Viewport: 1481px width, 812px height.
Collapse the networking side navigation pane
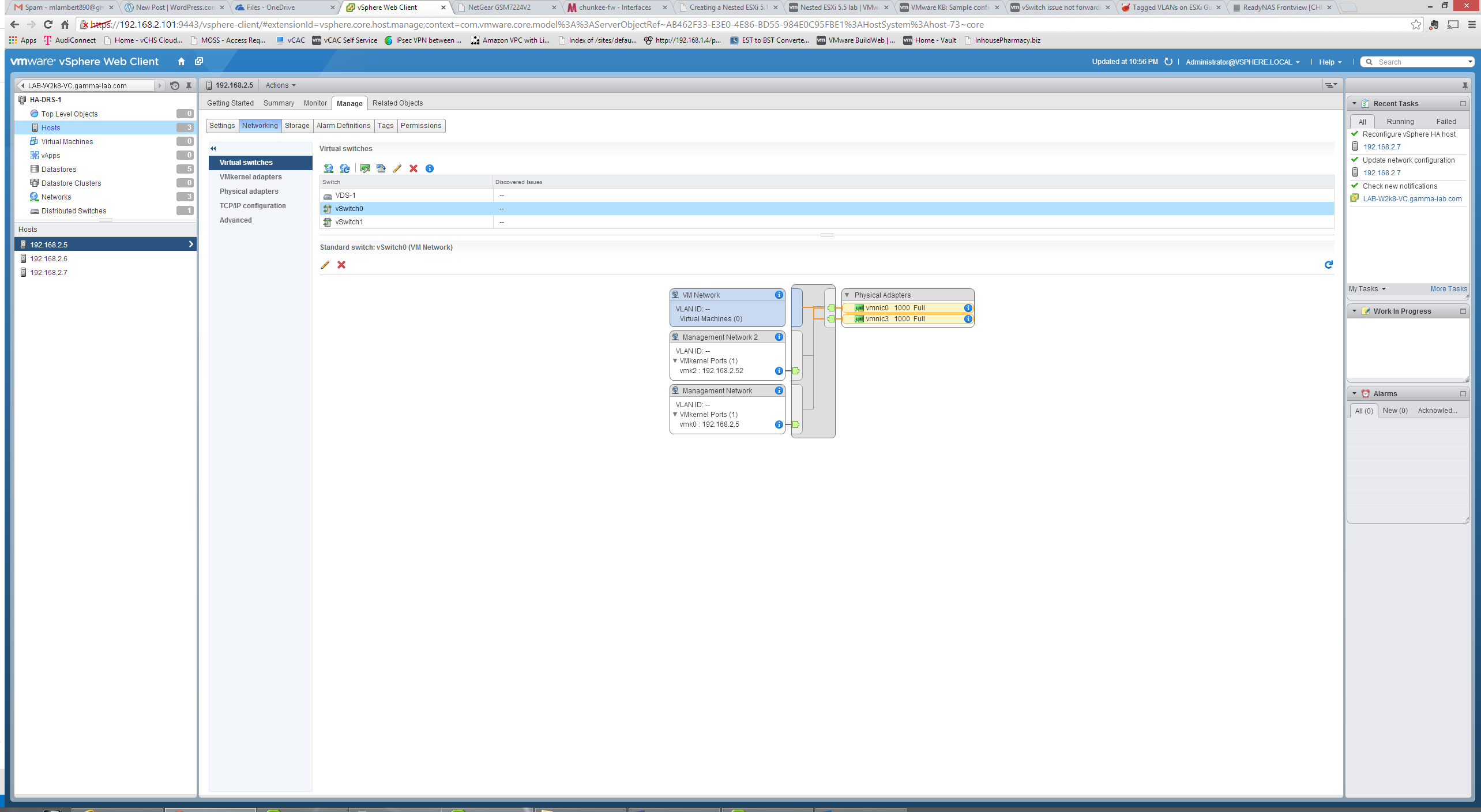click(x=213, y=148)
